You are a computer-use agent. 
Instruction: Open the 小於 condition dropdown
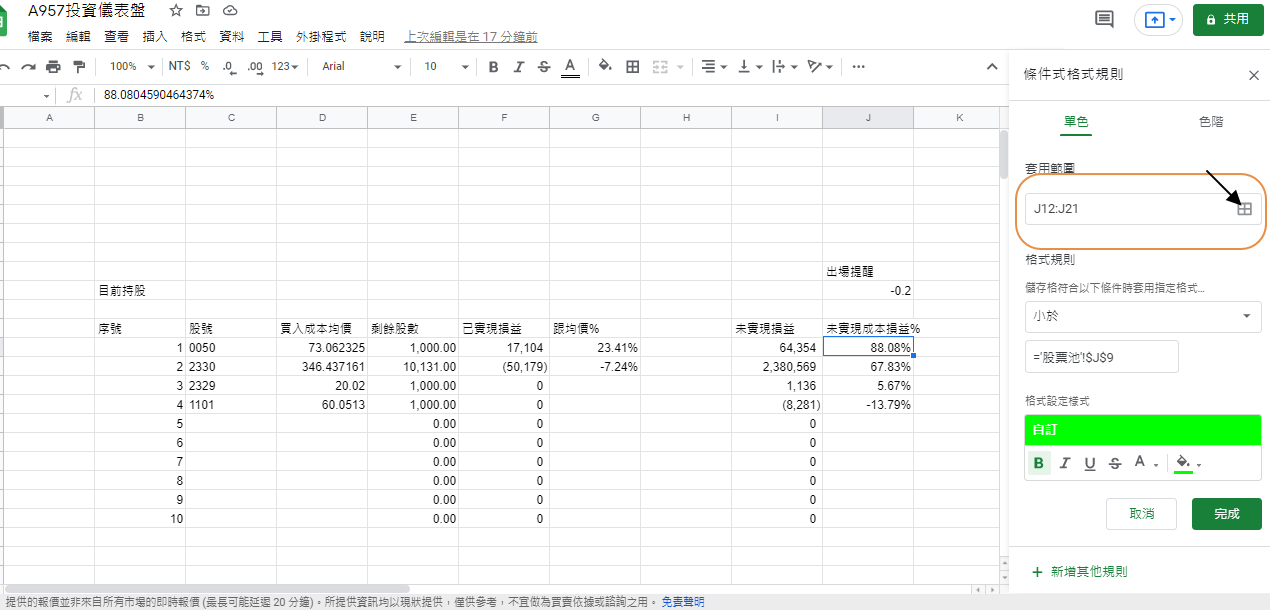click(1142, 316)
